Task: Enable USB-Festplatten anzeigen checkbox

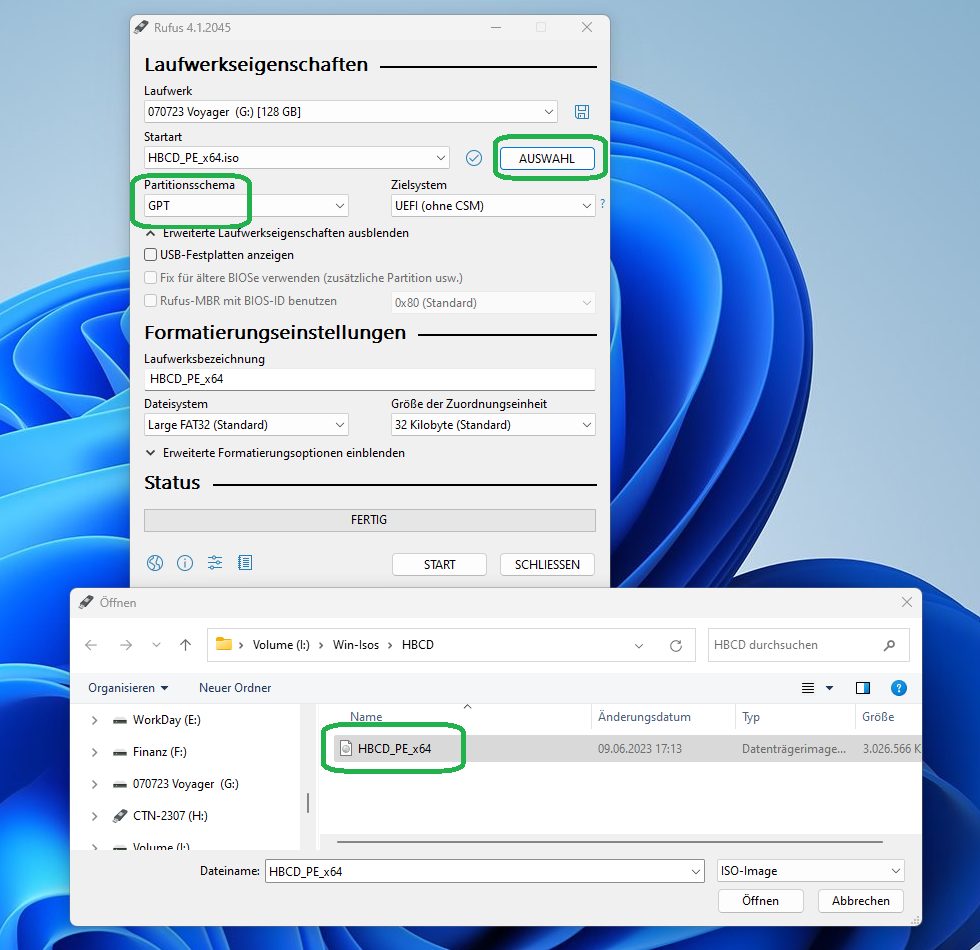Action: tap(151, 255)
